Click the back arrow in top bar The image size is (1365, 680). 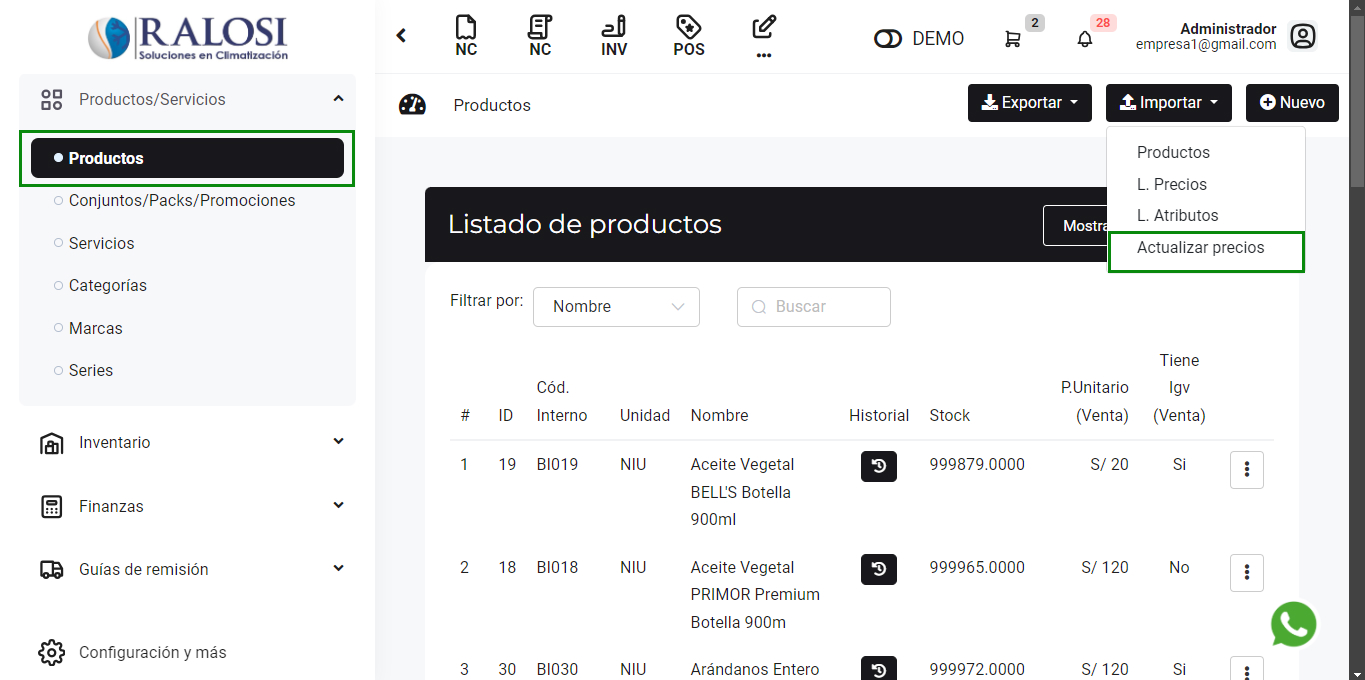pos(401,36)
